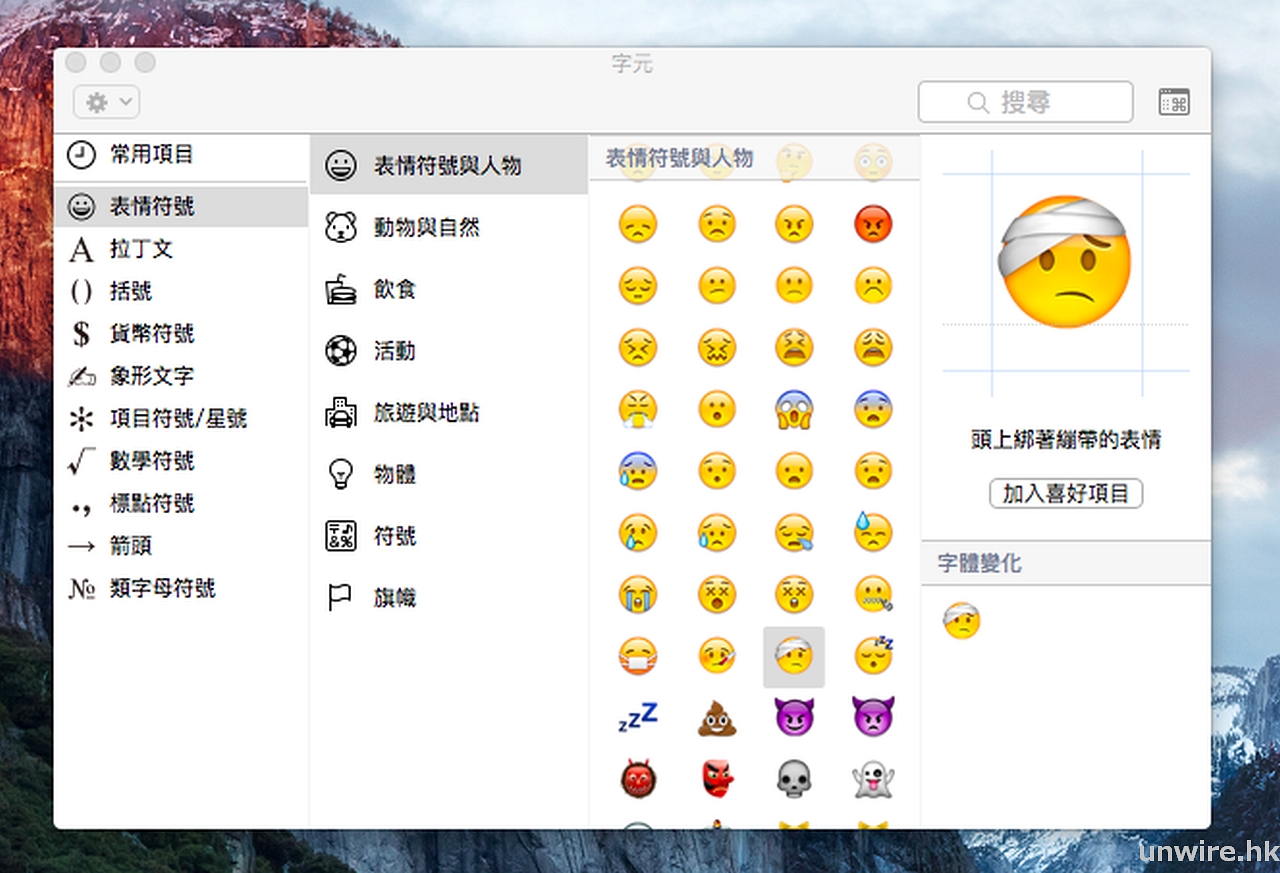Select 飲食 emoji subcategory
Screen dimensions: 1280x873
[394, 290]
